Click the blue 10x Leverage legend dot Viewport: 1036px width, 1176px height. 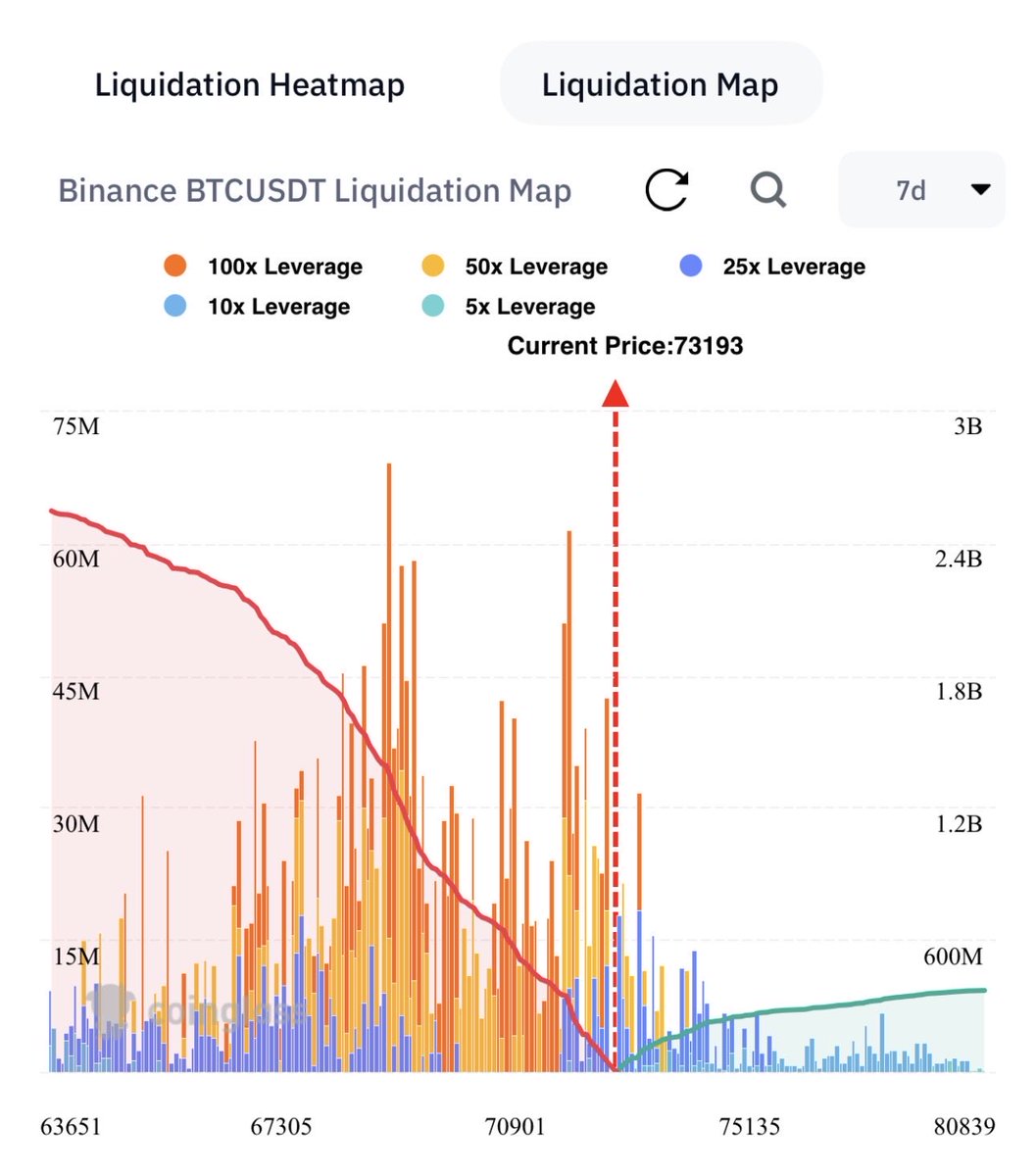tap(174, 307)
